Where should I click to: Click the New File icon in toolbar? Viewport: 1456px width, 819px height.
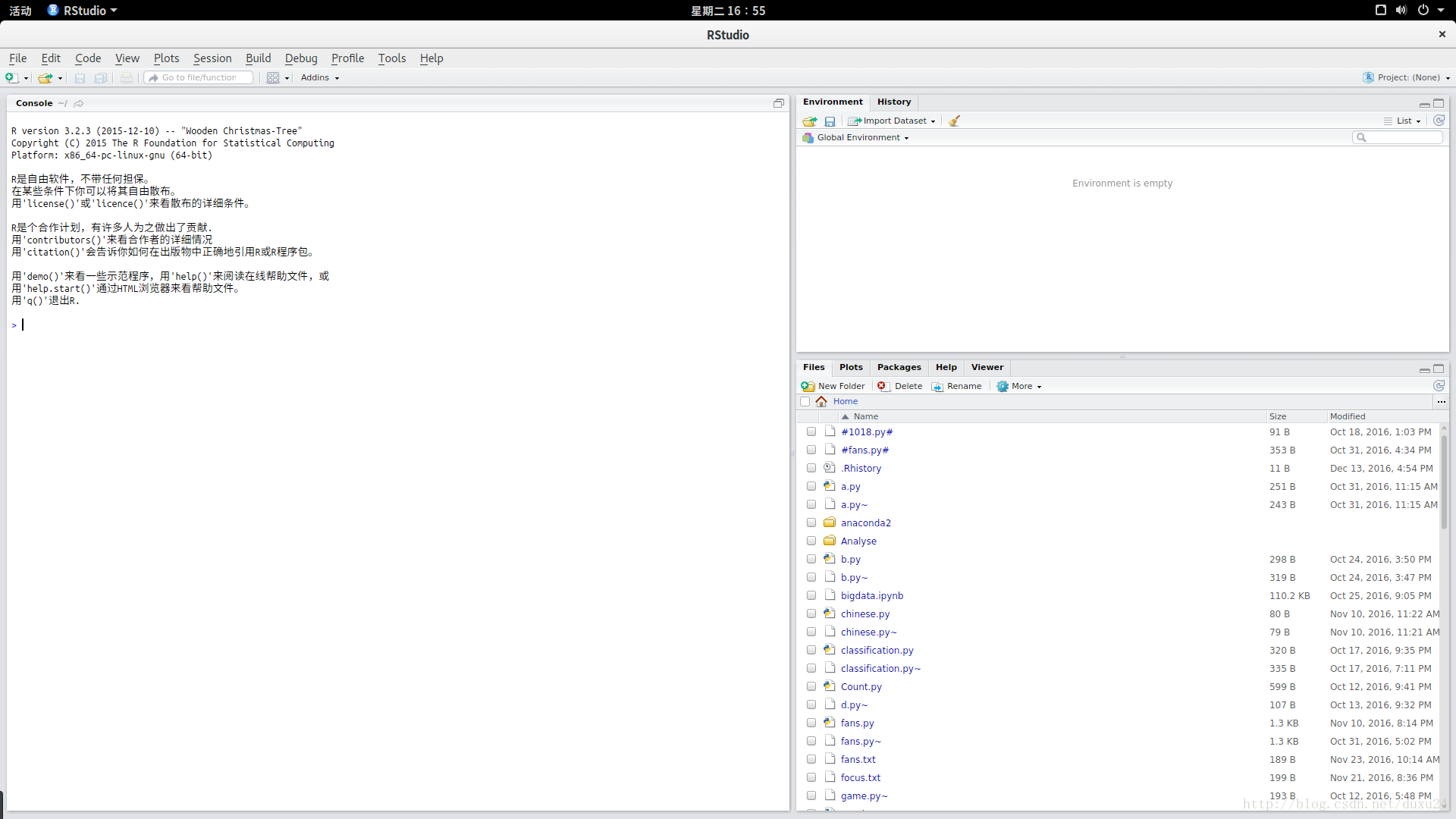11,77
